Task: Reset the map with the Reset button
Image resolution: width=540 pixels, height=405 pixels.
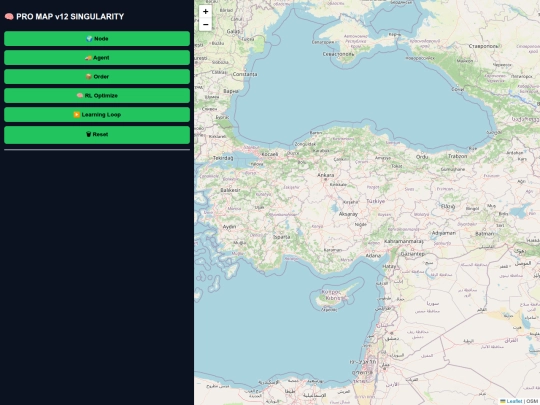Action: pyautogui.click(x=97, y=134)
